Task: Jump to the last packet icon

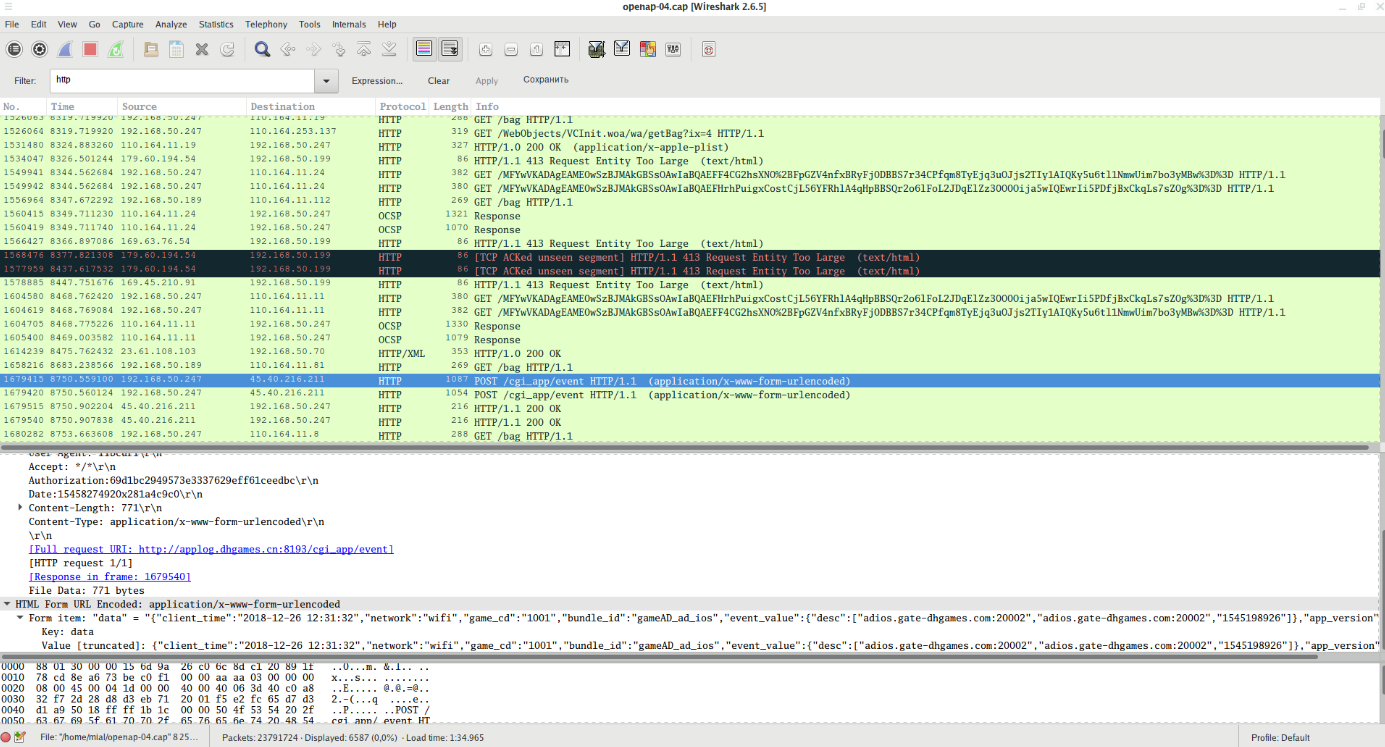Action: point(389,49)
